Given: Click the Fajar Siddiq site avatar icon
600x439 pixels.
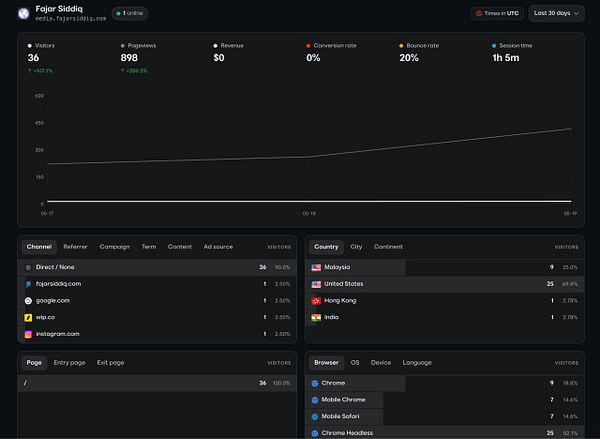Looking at the screenshot, I should [x=24, y=13].
